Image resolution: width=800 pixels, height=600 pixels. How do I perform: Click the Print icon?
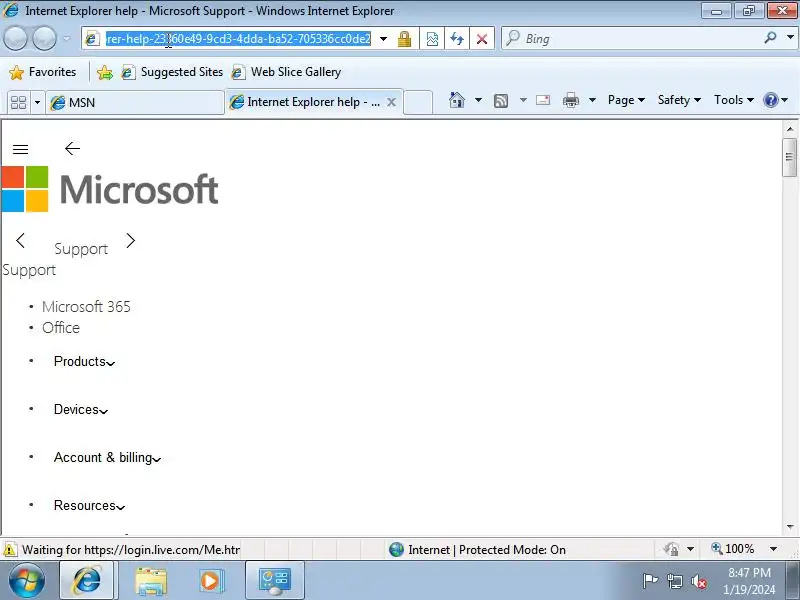tap(571, 101)
